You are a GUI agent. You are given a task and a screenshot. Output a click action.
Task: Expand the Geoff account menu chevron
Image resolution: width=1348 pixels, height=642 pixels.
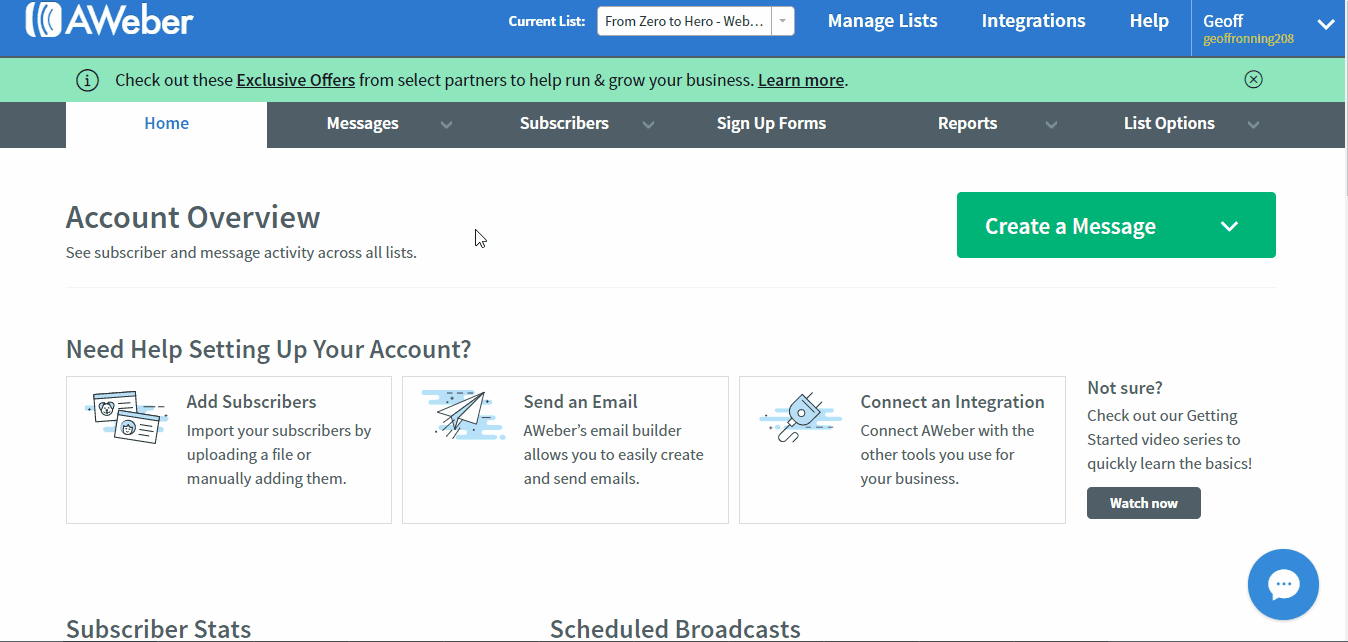coord(1326,25)
